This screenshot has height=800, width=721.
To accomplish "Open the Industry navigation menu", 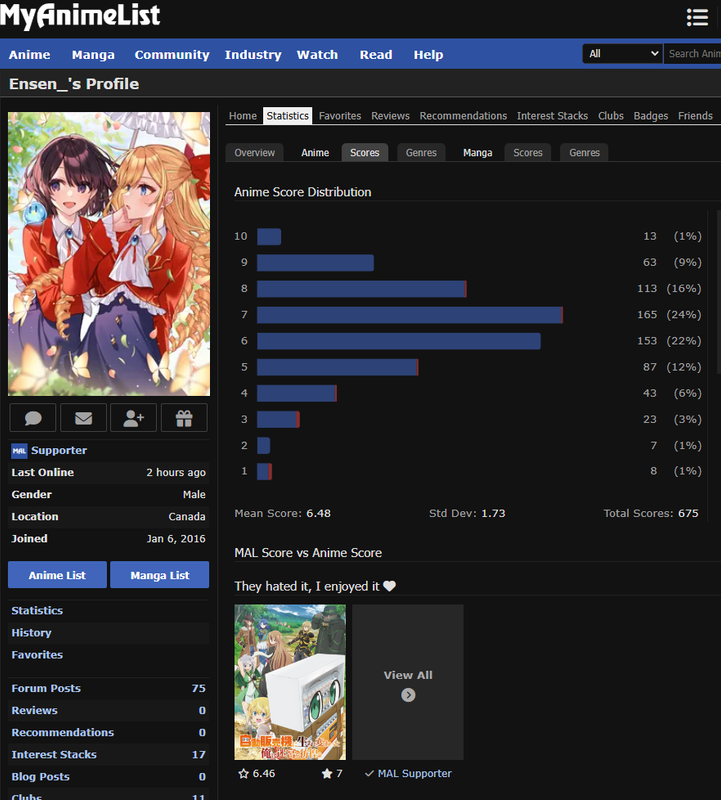I will tap(253, 55).
